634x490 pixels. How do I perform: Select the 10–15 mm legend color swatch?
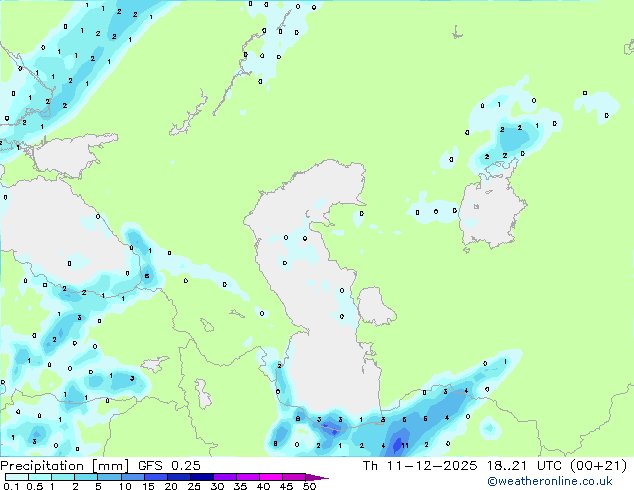[132, 477]
